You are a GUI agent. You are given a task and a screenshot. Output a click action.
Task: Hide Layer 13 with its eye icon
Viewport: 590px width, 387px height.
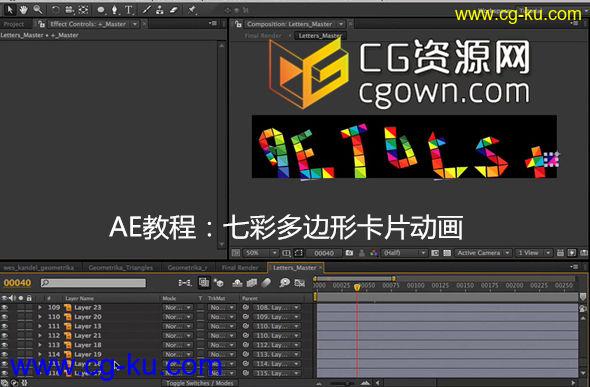point(5,326)
